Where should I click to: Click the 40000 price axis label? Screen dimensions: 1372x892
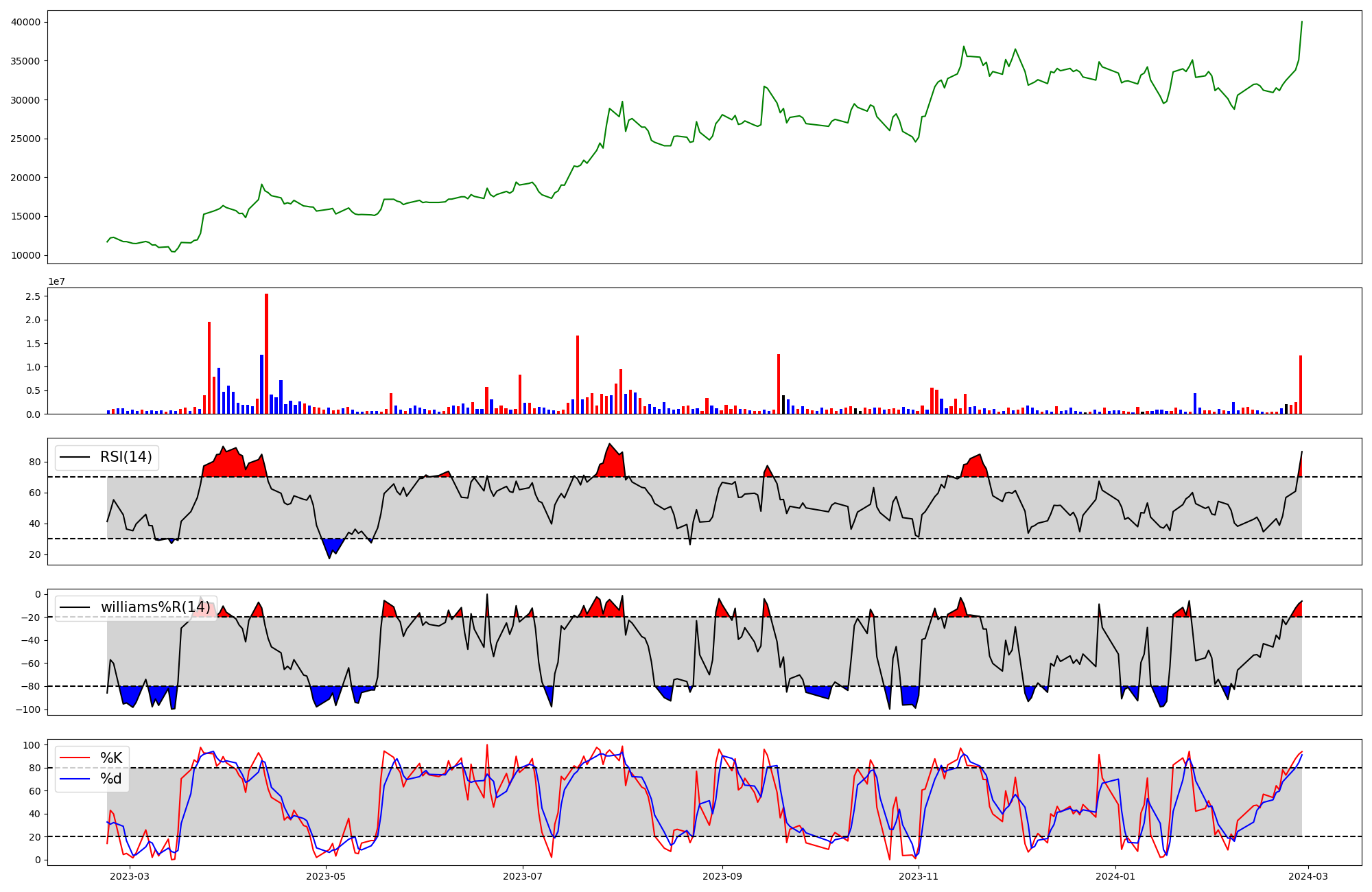pyautogui.click(x=25, y=22)
